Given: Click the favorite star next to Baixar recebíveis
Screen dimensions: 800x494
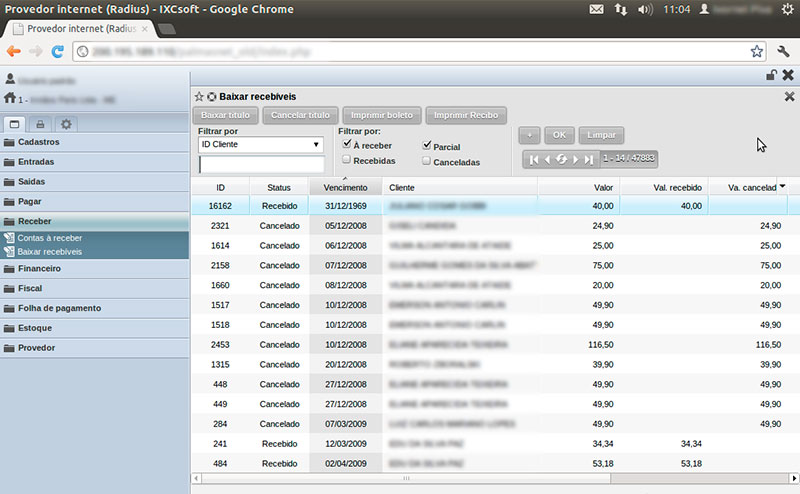Looking at the screenshot, I should point(199,96).
